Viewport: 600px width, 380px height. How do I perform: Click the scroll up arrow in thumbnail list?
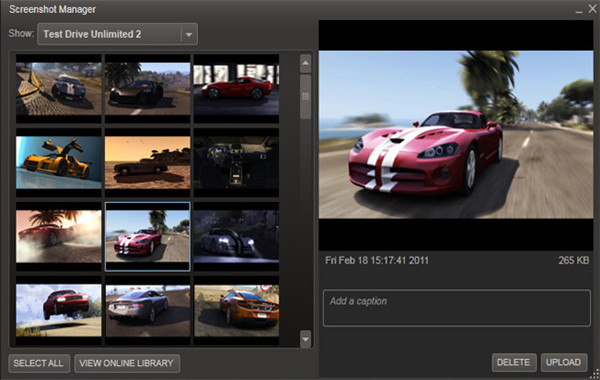tap(305, 64)
